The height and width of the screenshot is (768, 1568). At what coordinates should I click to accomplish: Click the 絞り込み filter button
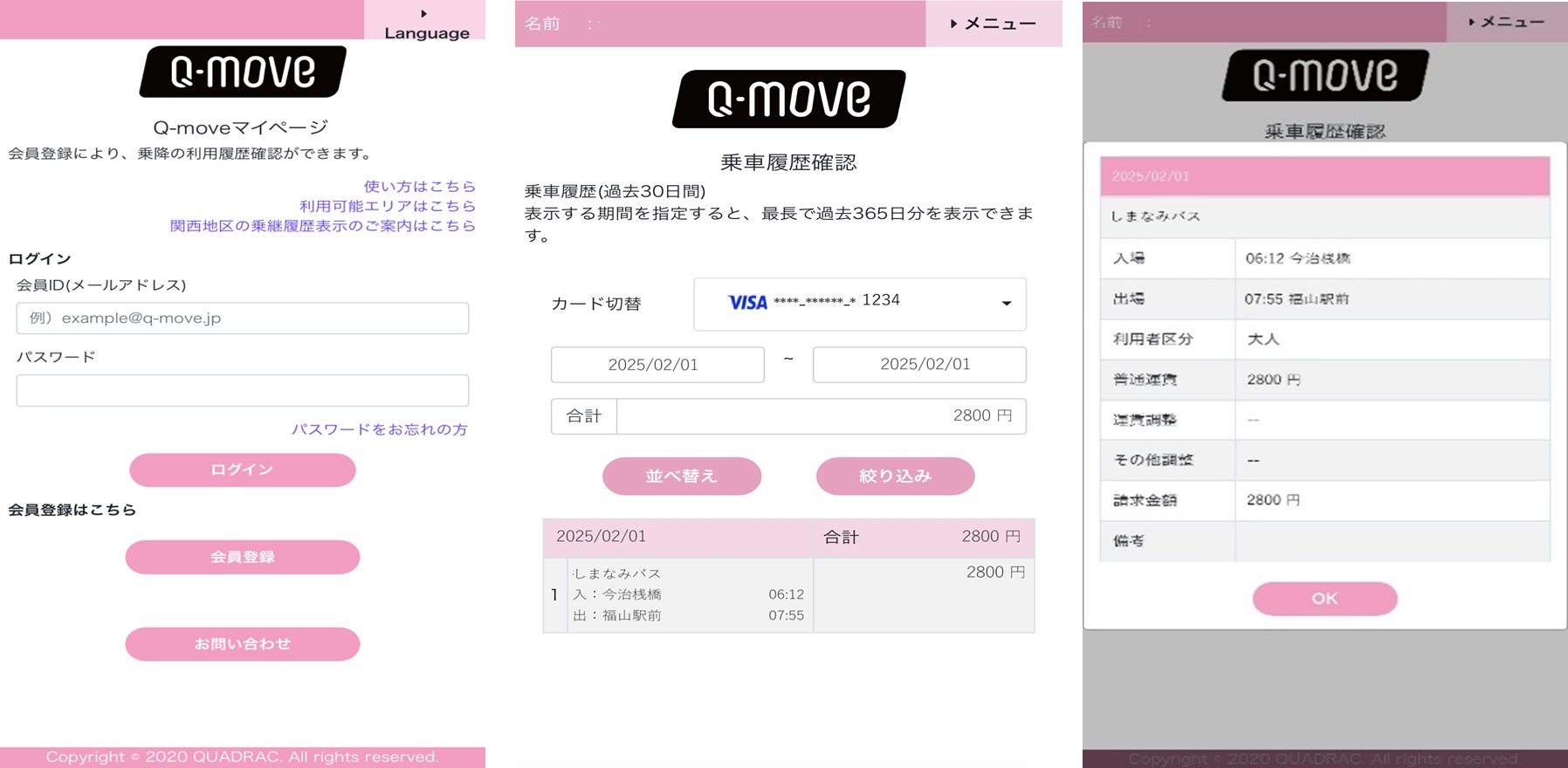point(896,477)
